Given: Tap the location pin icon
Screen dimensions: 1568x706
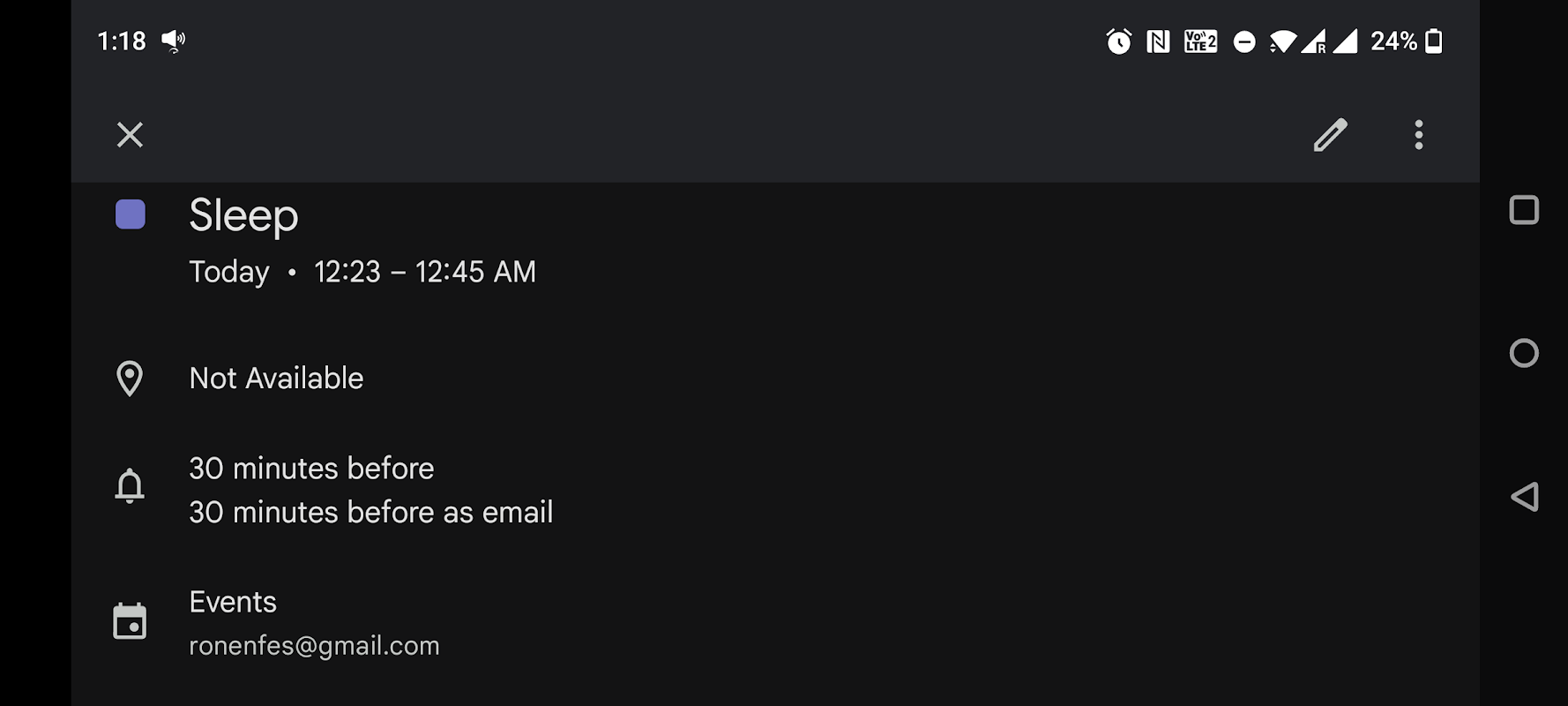Looking at the screenshot, I should (x=130, y=379).
